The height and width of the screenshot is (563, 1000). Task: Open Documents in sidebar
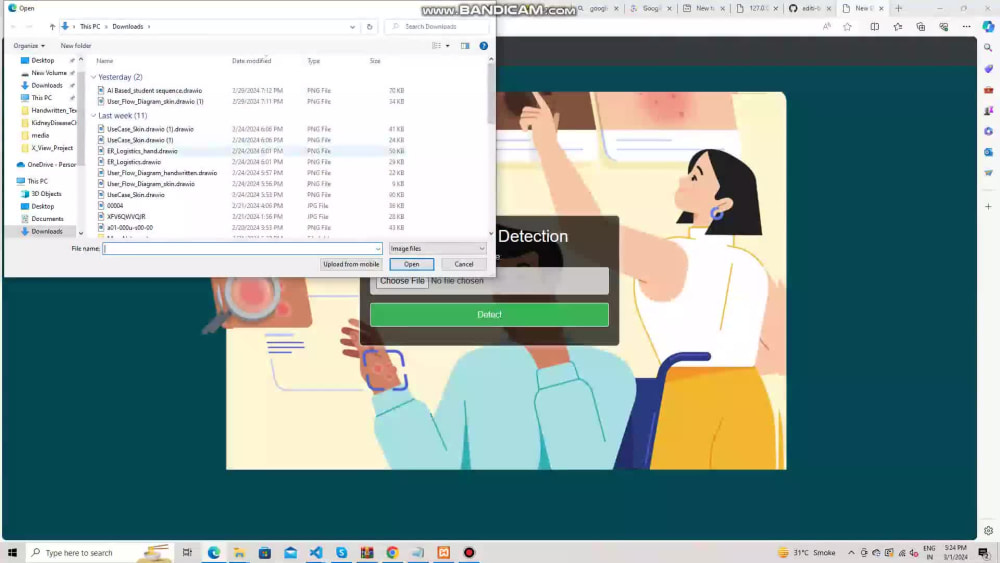pyautogui.click(x=47, y=219)
